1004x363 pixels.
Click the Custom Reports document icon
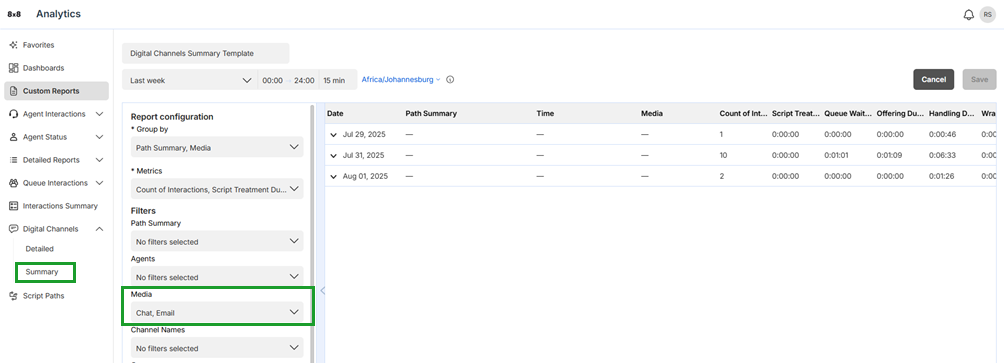click(x=13, y=91)
